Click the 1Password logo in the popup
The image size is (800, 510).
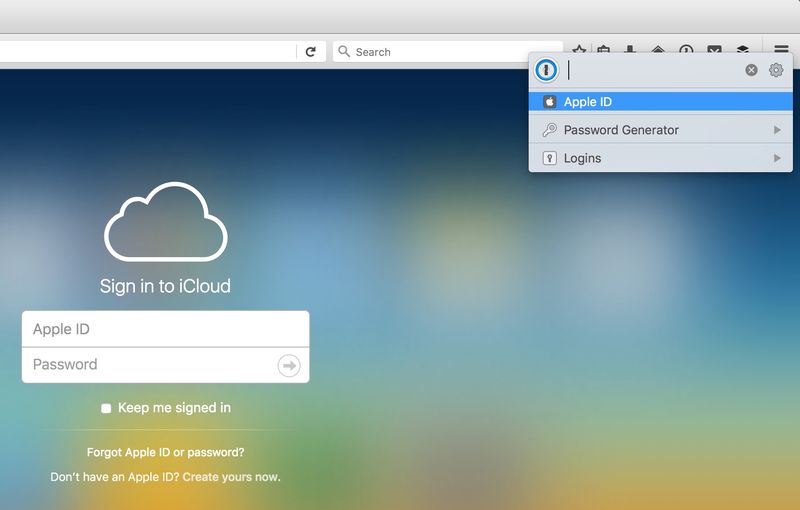[546, 70]
